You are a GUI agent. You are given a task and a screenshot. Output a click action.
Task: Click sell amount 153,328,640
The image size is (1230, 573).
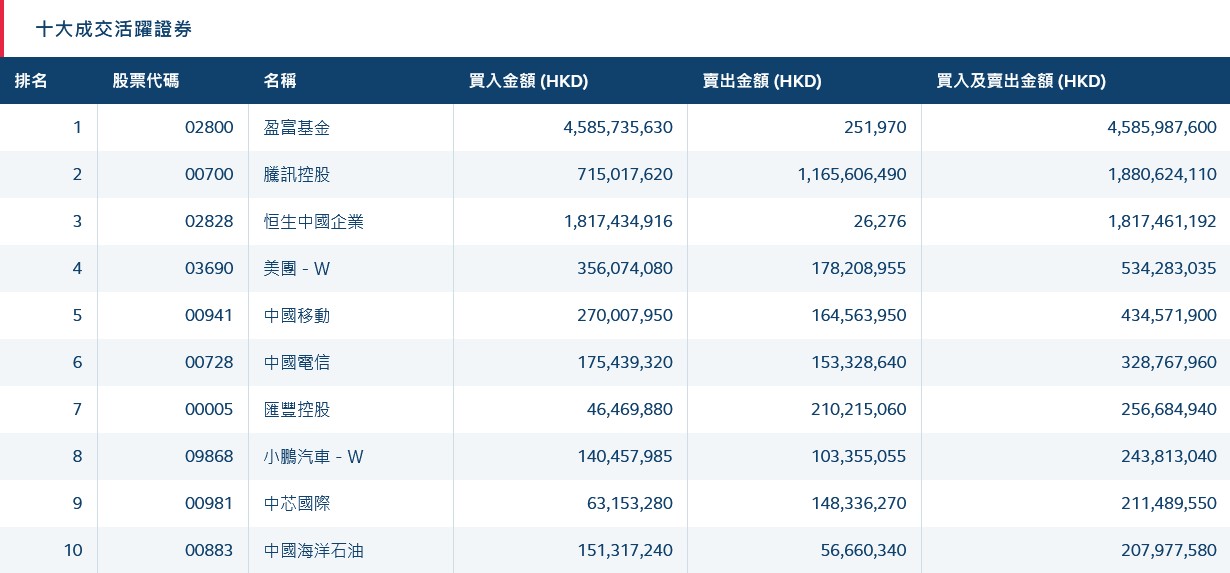pos(859,362)
